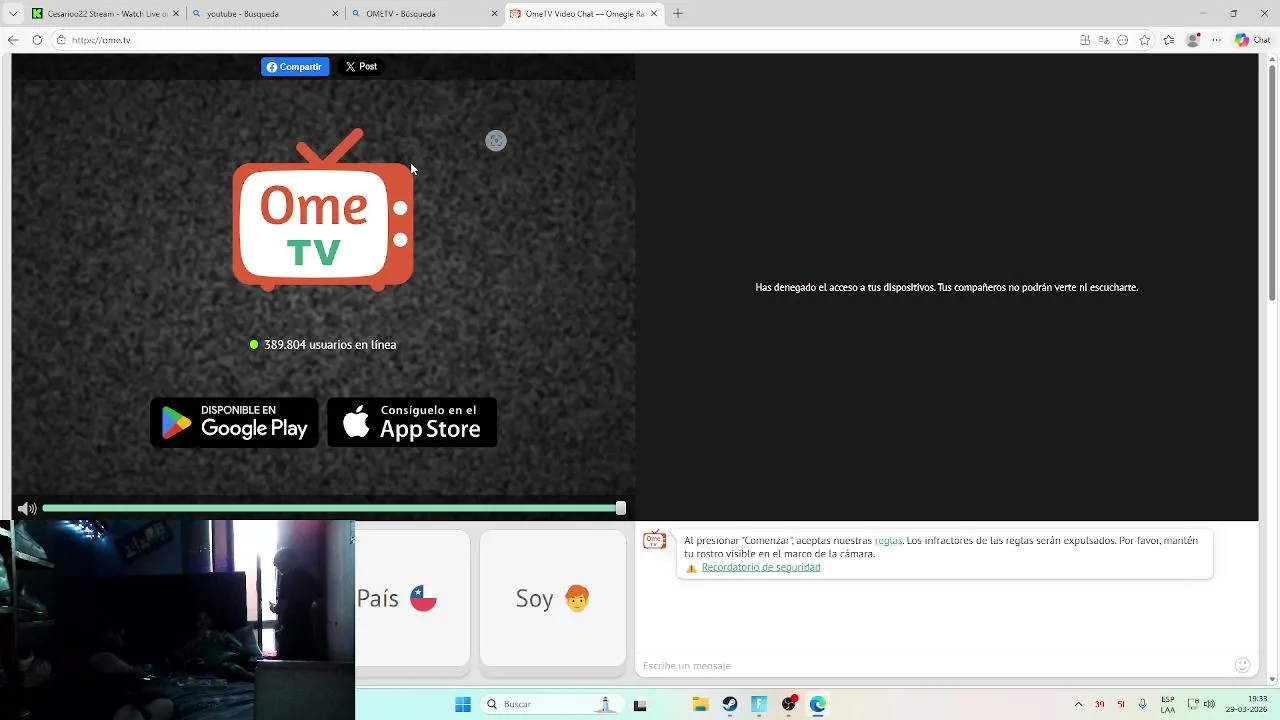Image resolution: width=1280 pixels, height=720 pixels.
Task: Click the X Post button
Action: (x=361, y=67)
